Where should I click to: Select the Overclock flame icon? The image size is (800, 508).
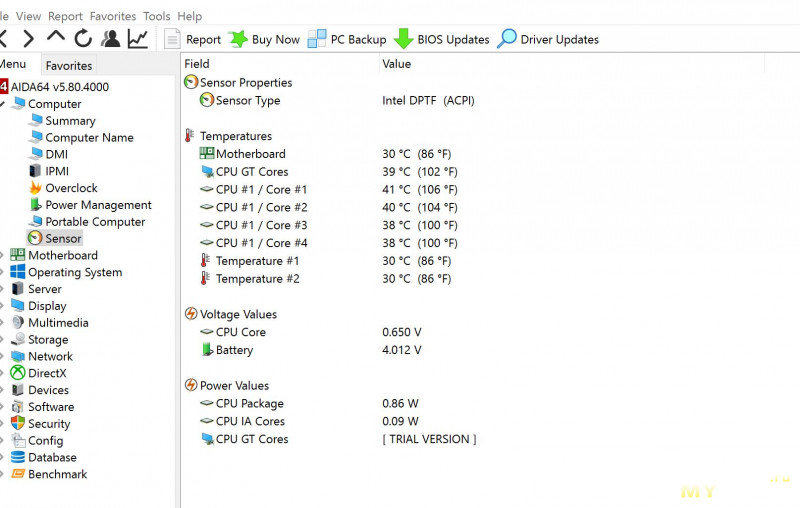tap(35, 188)
